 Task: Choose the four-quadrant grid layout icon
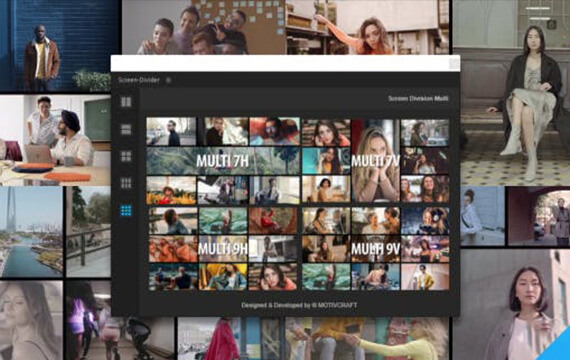[x=126, y=156]
